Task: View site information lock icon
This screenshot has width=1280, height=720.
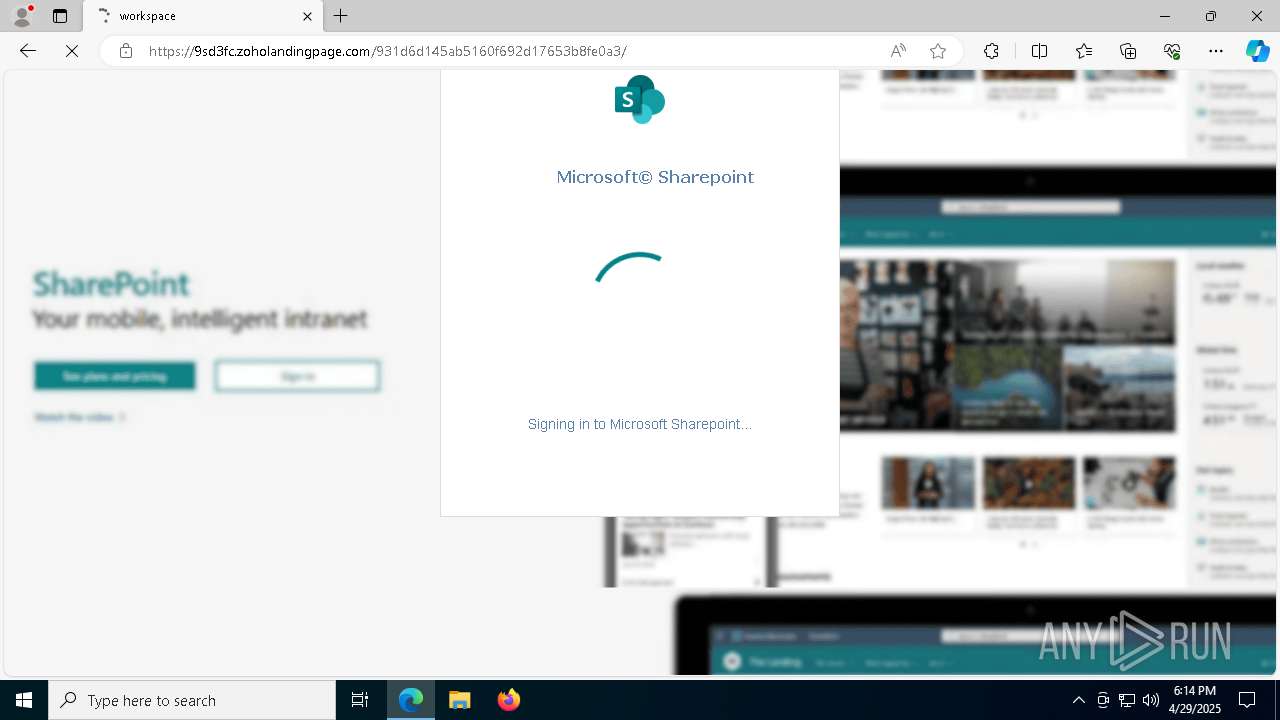Action: (x=126, y=51)
